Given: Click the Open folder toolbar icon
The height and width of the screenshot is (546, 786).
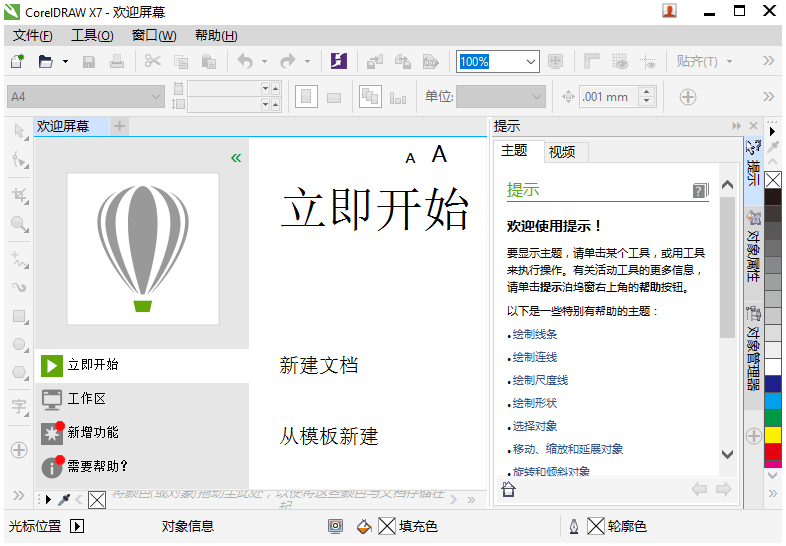Looking at the screenshot, I should pos(46,61).
